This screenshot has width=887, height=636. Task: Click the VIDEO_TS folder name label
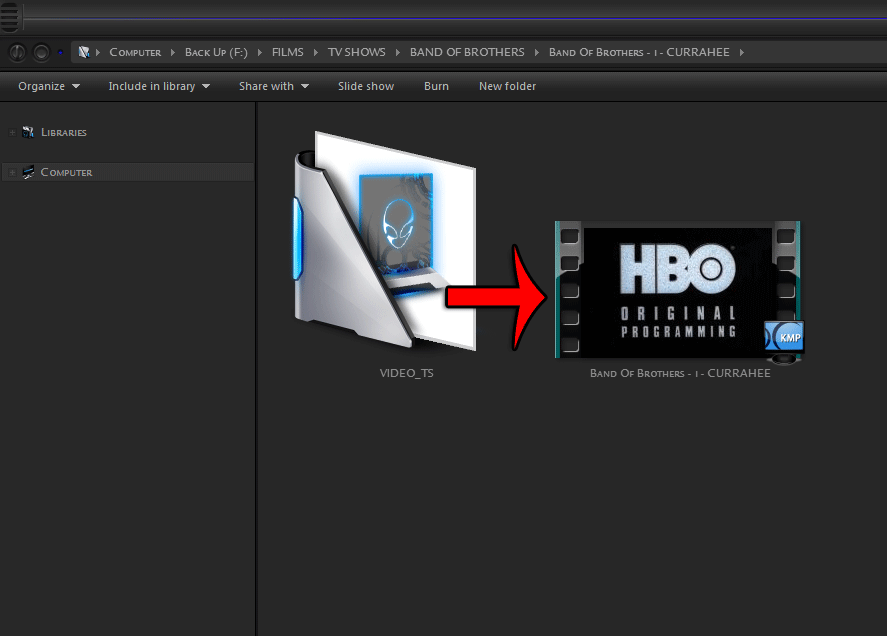tap(407, 373)
